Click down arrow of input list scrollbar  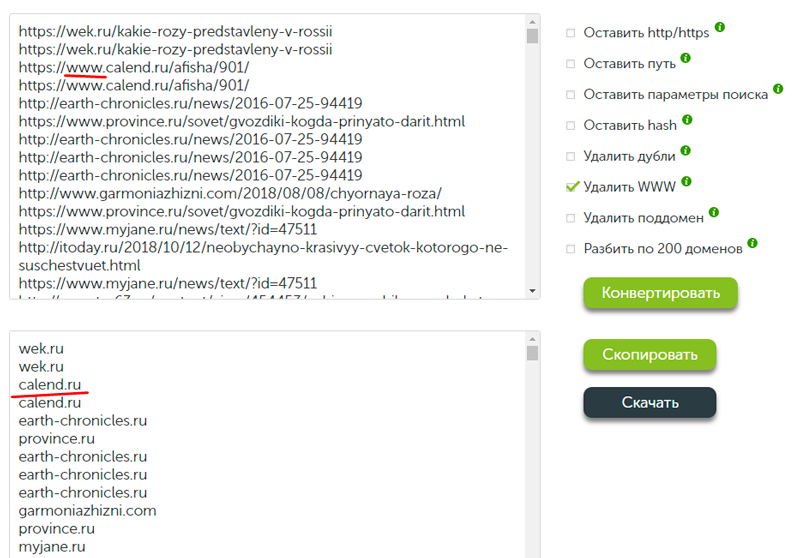[x=532, y=291]
